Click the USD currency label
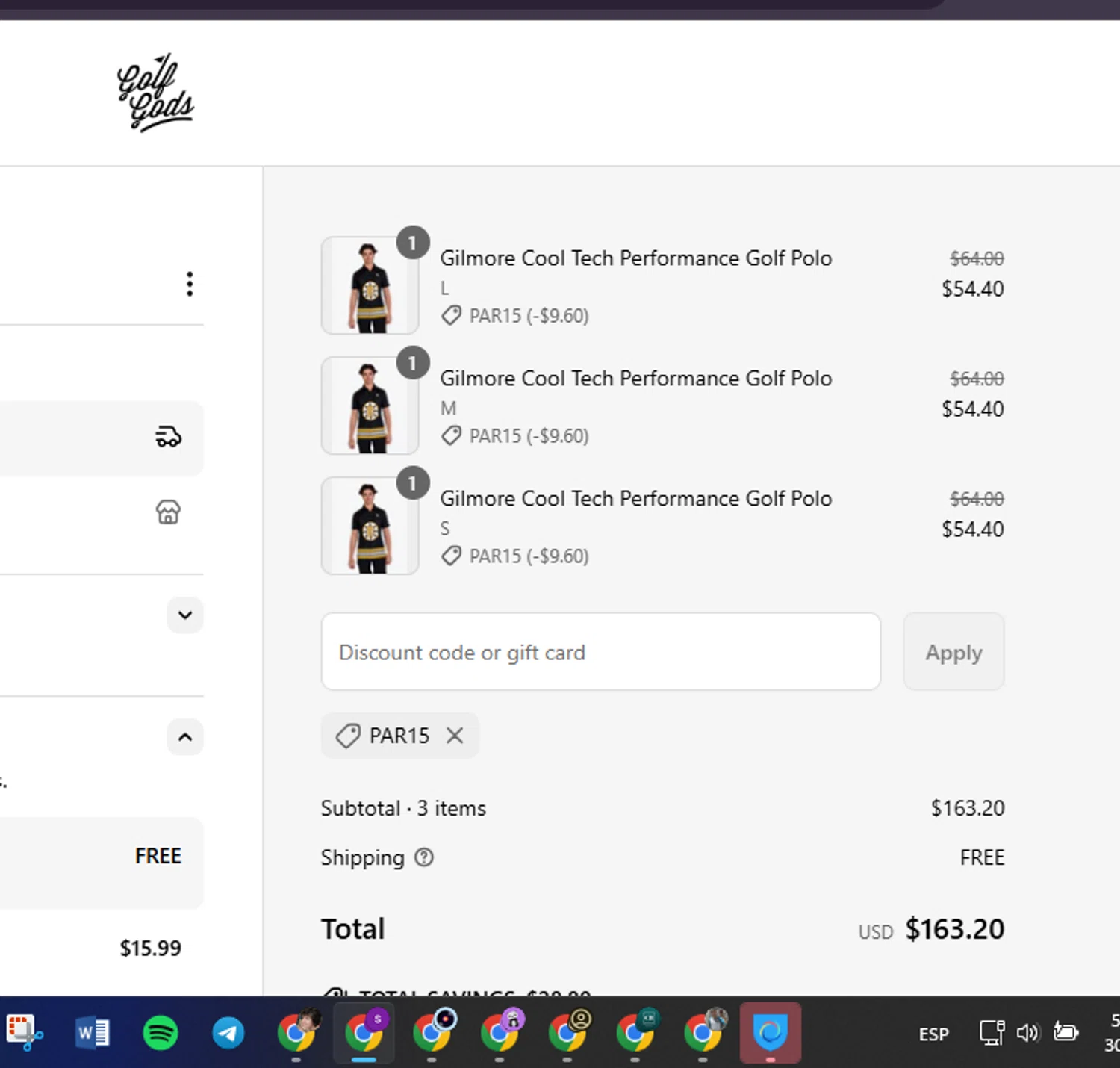 tap(876, 932)
